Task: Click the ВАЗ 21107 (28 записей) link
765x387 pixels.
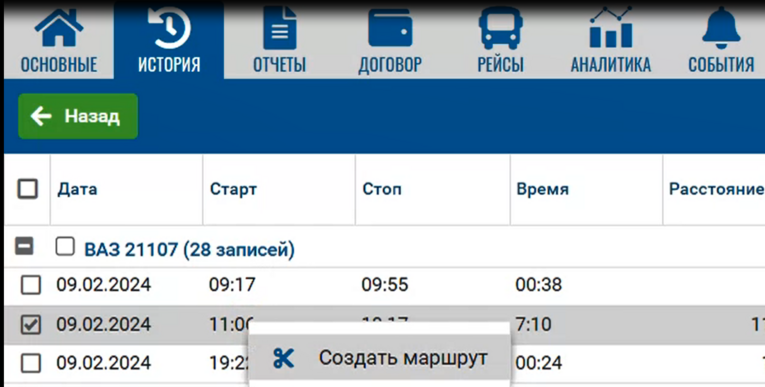Action: pos(190,249)
